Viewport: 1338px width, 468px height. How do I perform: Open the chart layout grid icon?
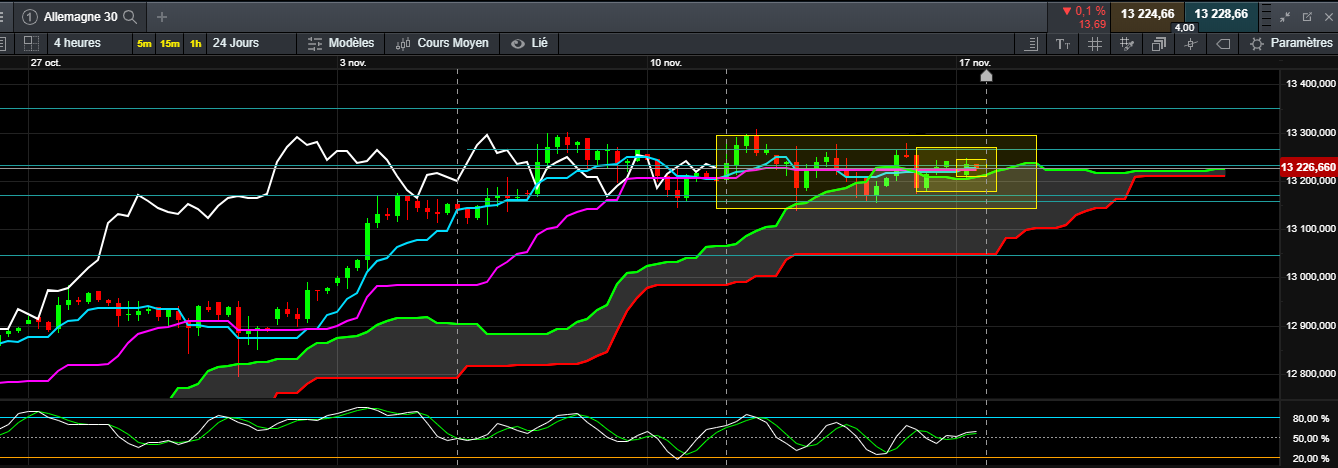pos(31,43)
